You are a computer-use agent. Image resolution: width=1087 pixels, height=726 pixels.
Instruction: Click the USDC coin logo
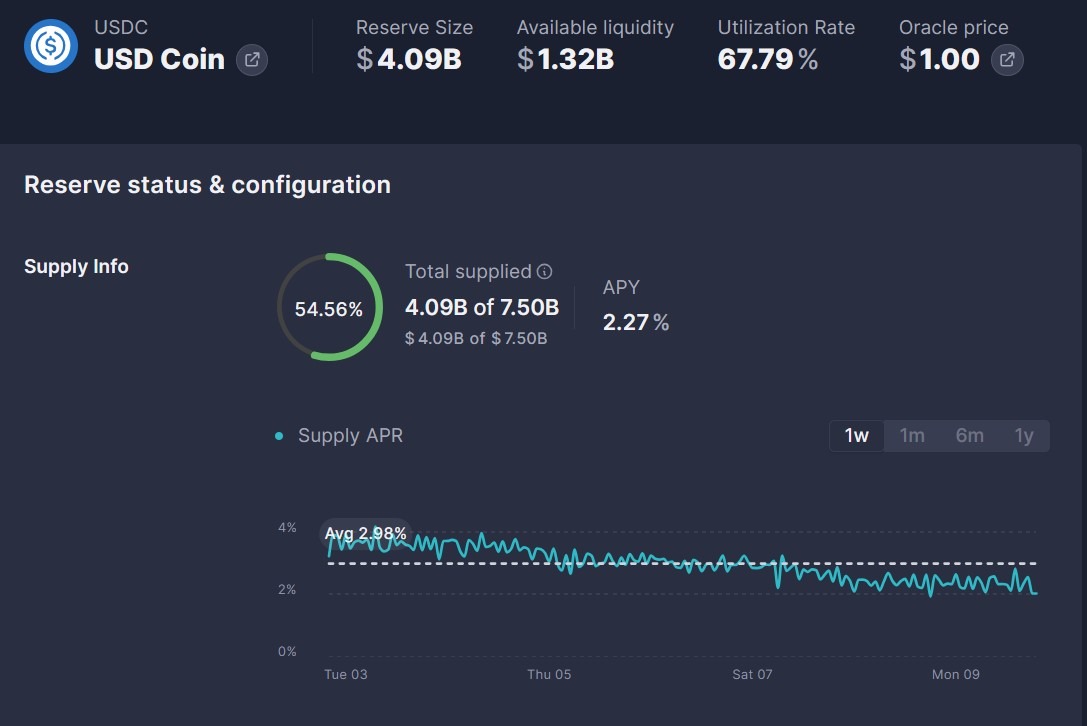(x=50, y=46)
